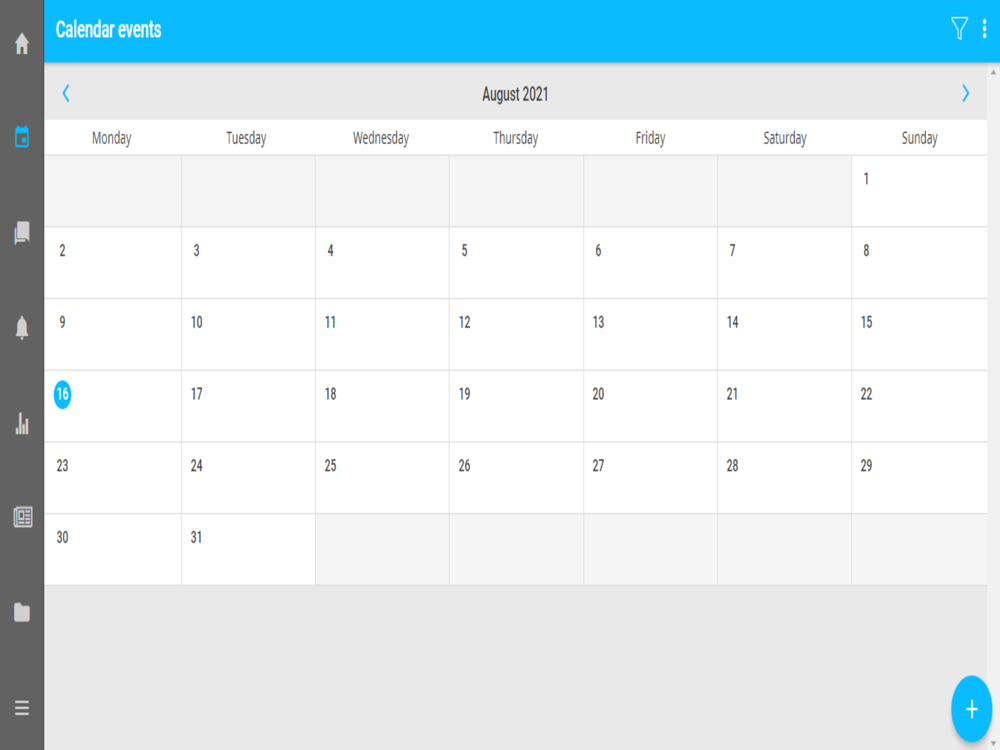The width and height of the screenshot is (1000, 750).
Task: Open the Notifications bell icon
Action: (x=22, y=327)
